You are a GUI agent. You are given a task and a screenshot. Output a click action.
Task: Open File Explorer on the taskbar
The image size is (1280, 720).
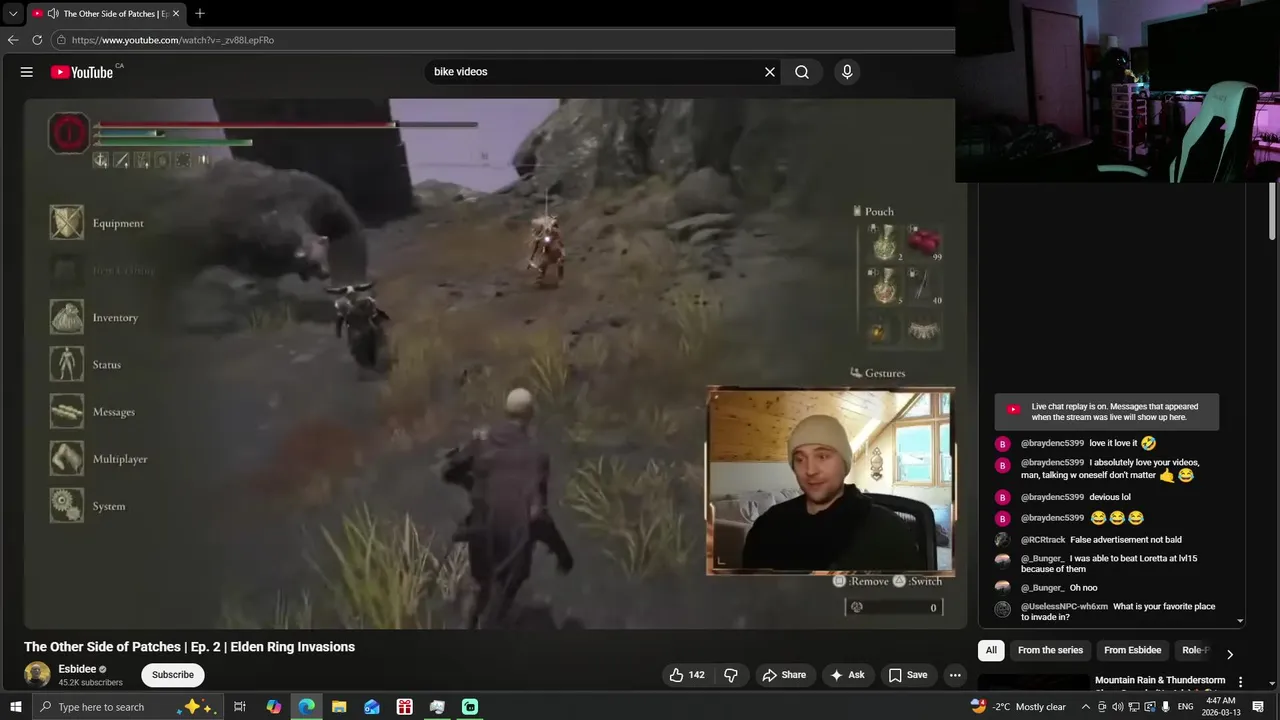pos(339,707)
